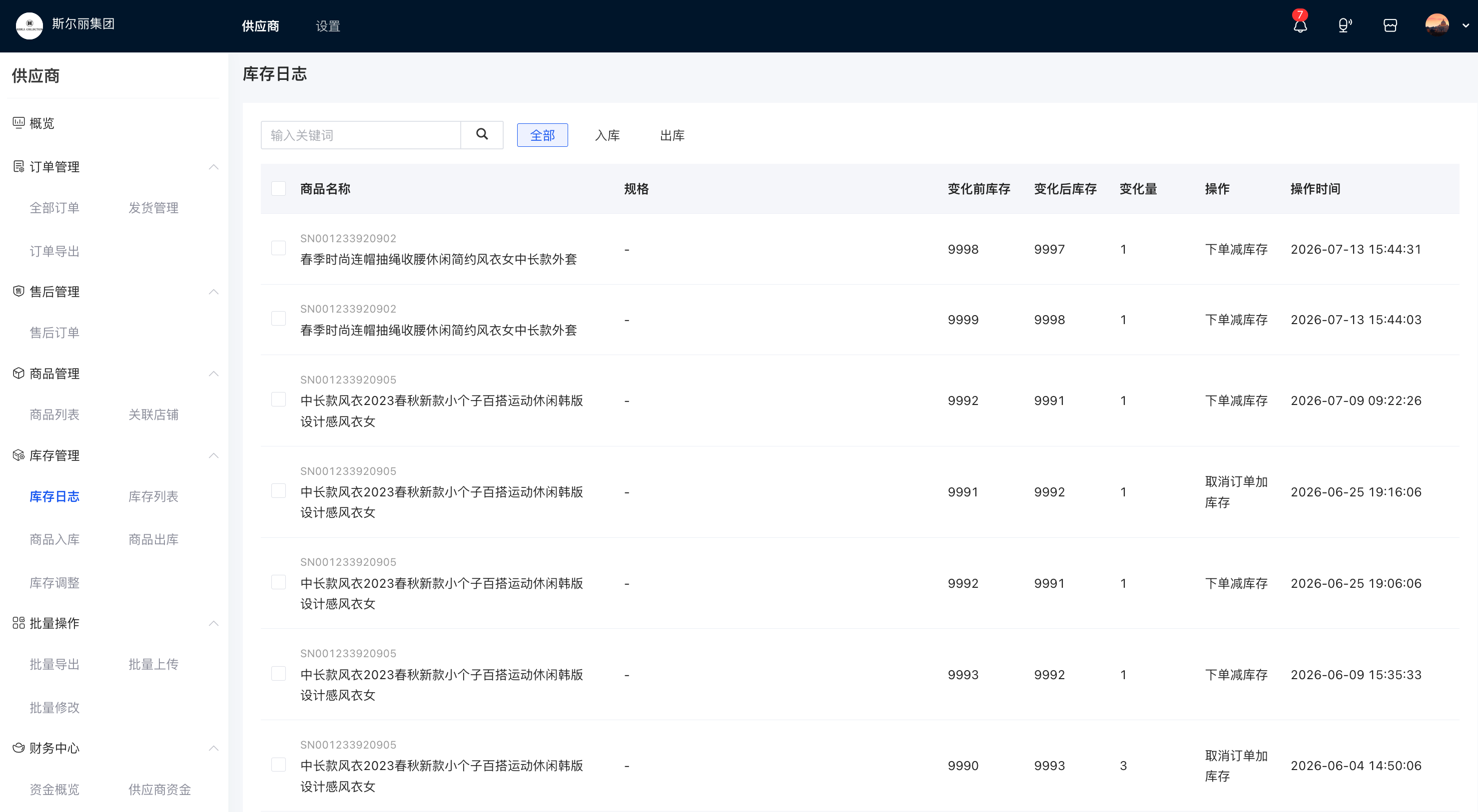Click the 斯尔丽集团 company logo
Screen dimensions: 1478x812
(x=29, y=26)
